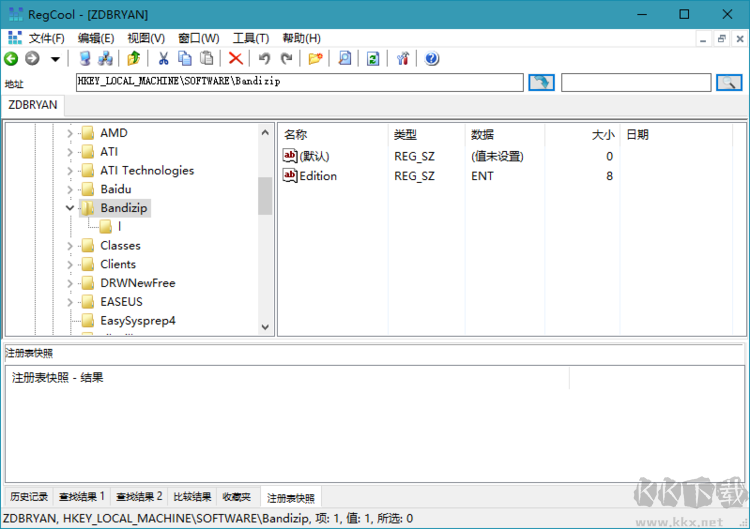Click the 数据 column header
This screenshot has width=750, height=529.
(505, 135)
